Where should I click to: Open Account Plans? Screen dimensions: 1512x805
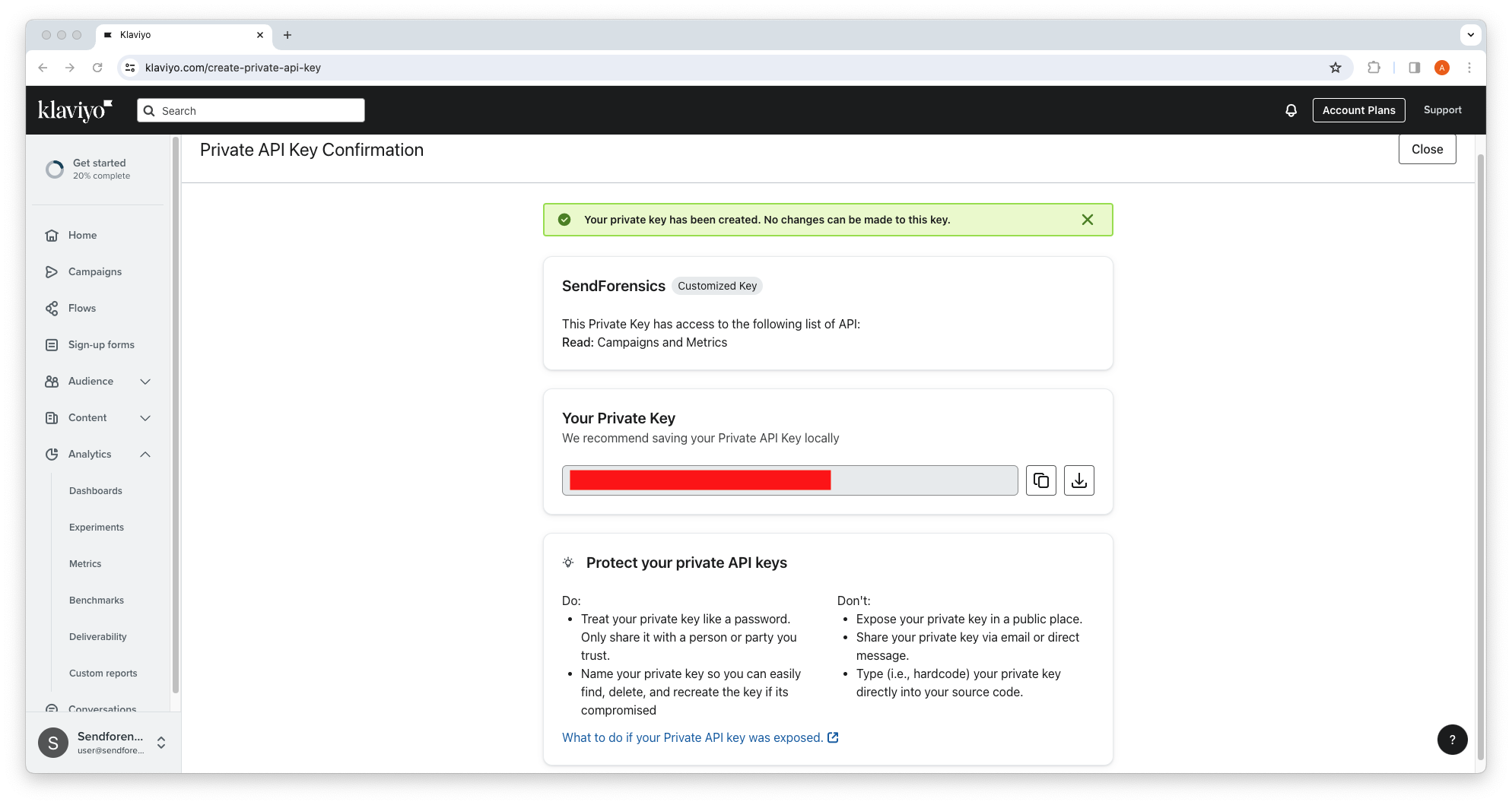tap(1358, 110)
